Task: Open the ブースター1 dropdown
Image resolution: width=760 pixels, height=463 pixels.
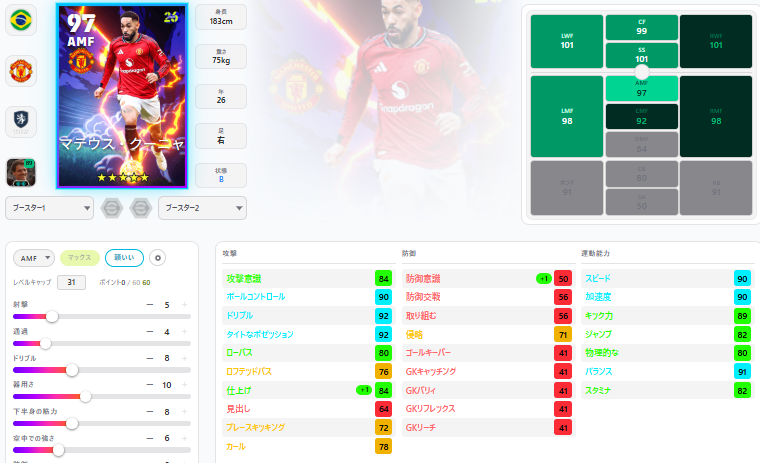Action: coord(49,208)
